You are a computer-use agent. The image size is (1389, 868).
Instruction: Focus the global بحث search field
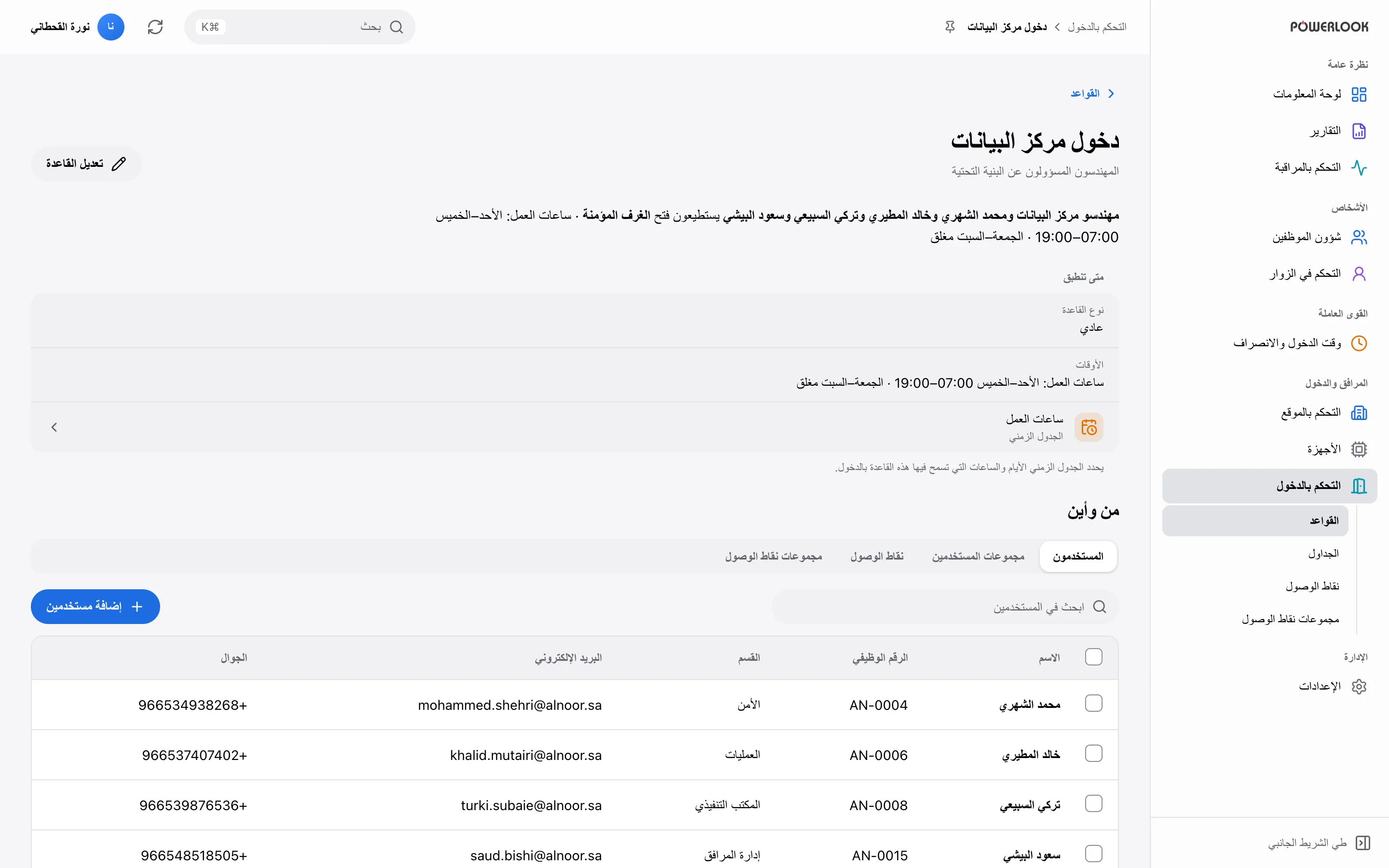click(x=300, y=27)
